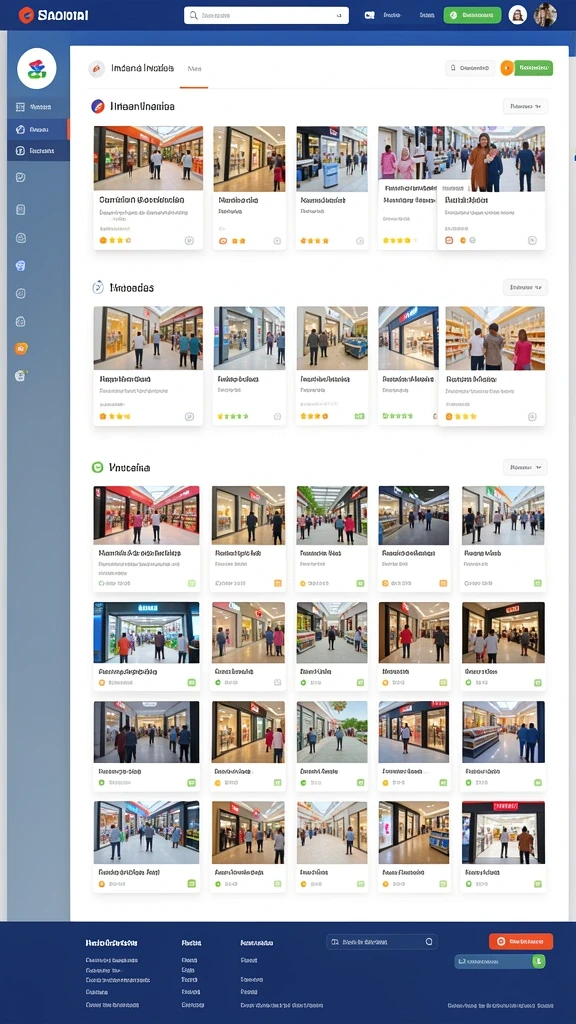Viewport: 576px width, 1024px height.
Task: Select the orange circular icon in the left sidebar
Action: (21, 349)
